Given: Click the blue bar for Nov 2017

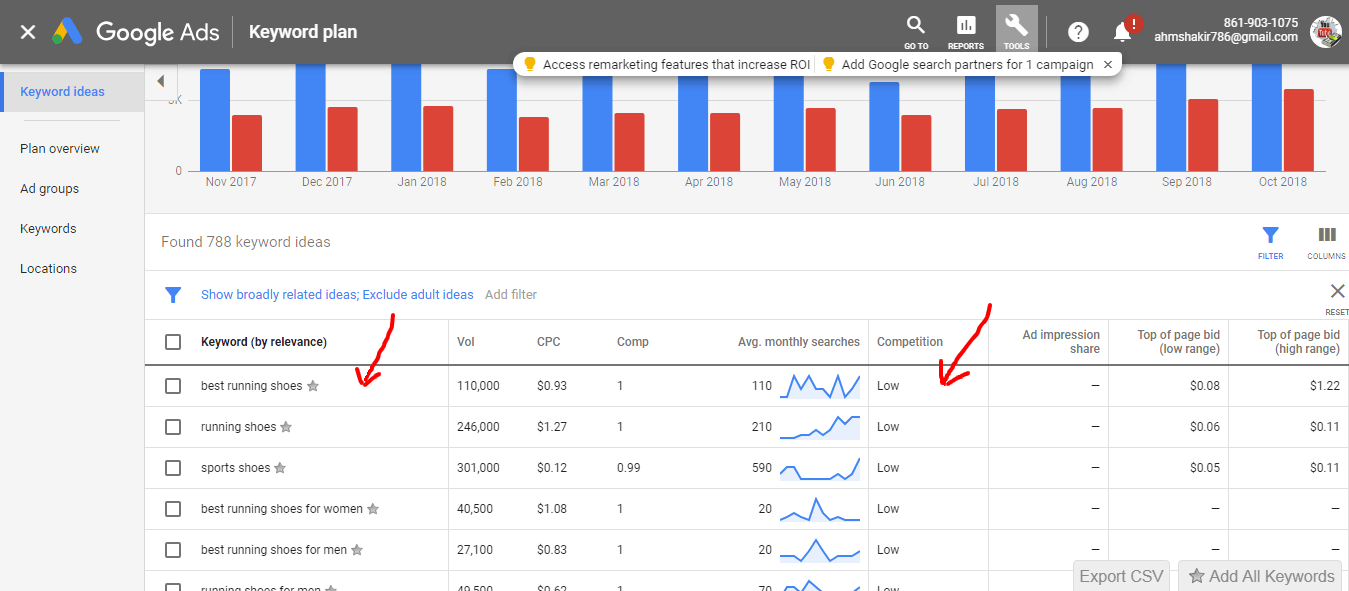Looking at the screenshot, I should pos(215,119).
